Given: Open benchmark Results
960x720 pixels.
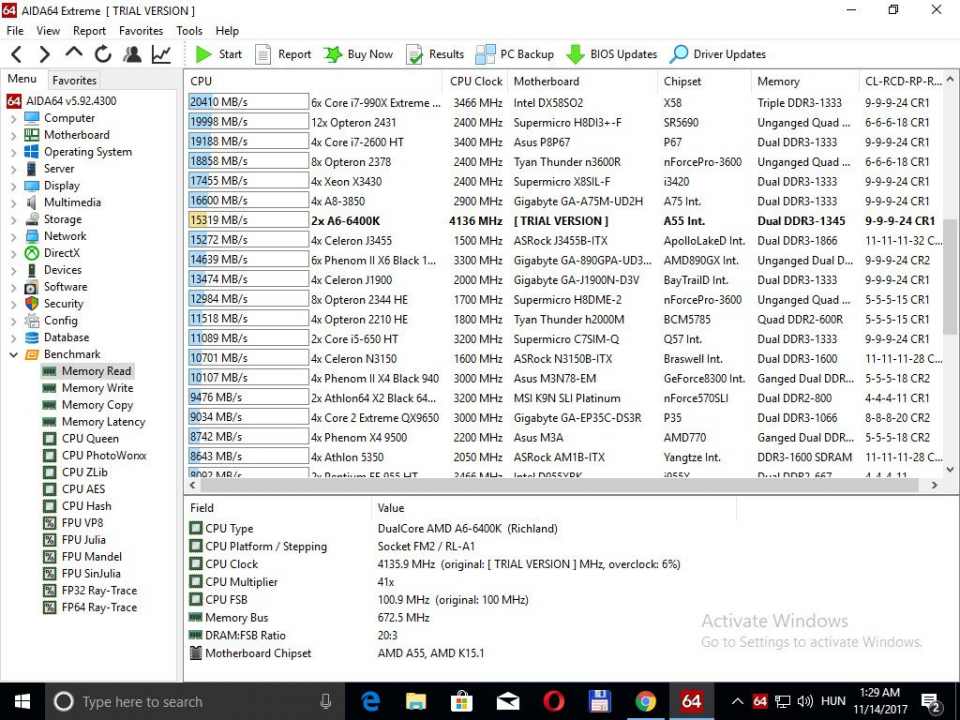Looking at the screenshot, I should click(435, 54).
